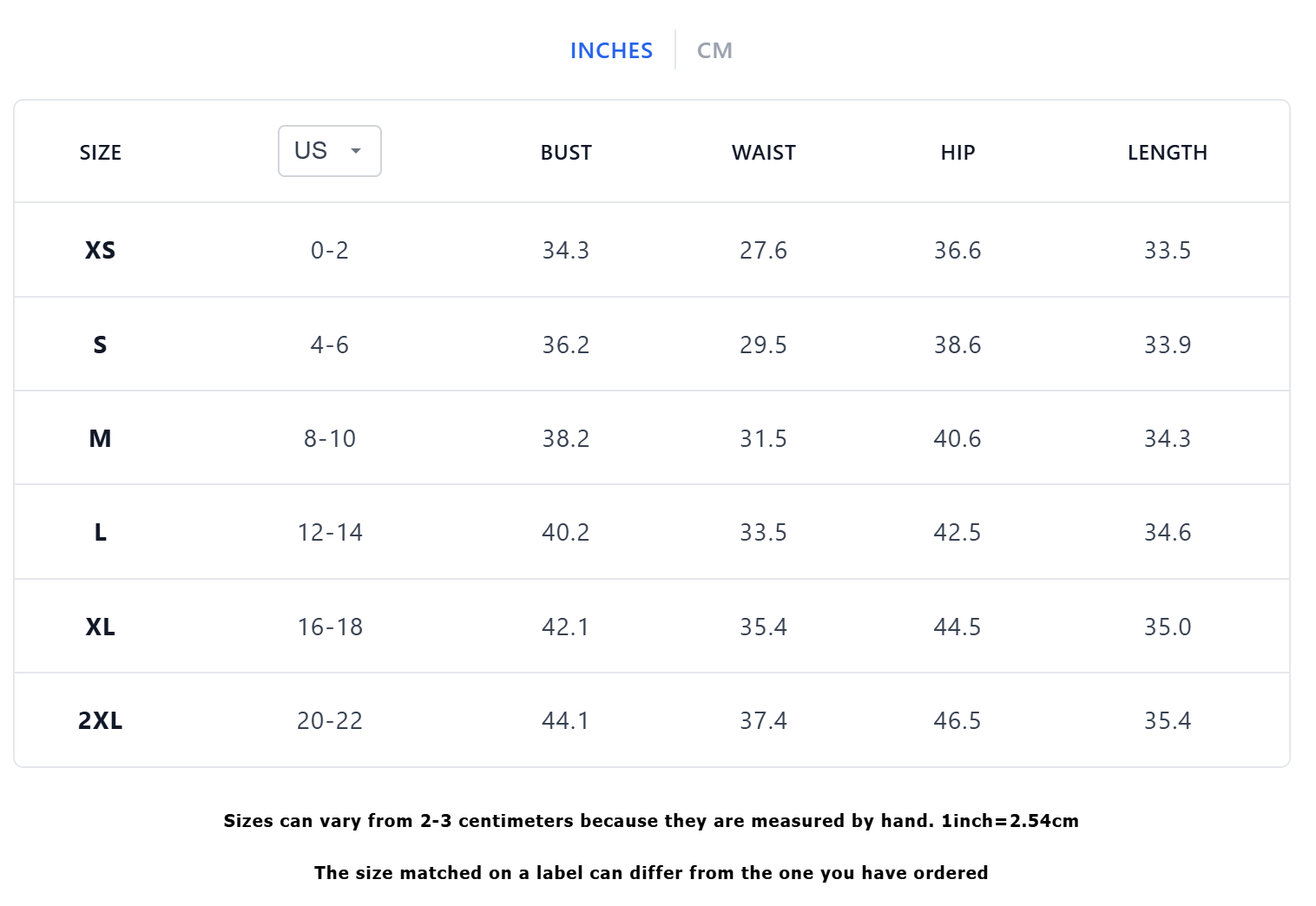The height and width of the screenshot is (906, 1316).
Task: Click the 20-22 US size cell
Action: (330, 720)
